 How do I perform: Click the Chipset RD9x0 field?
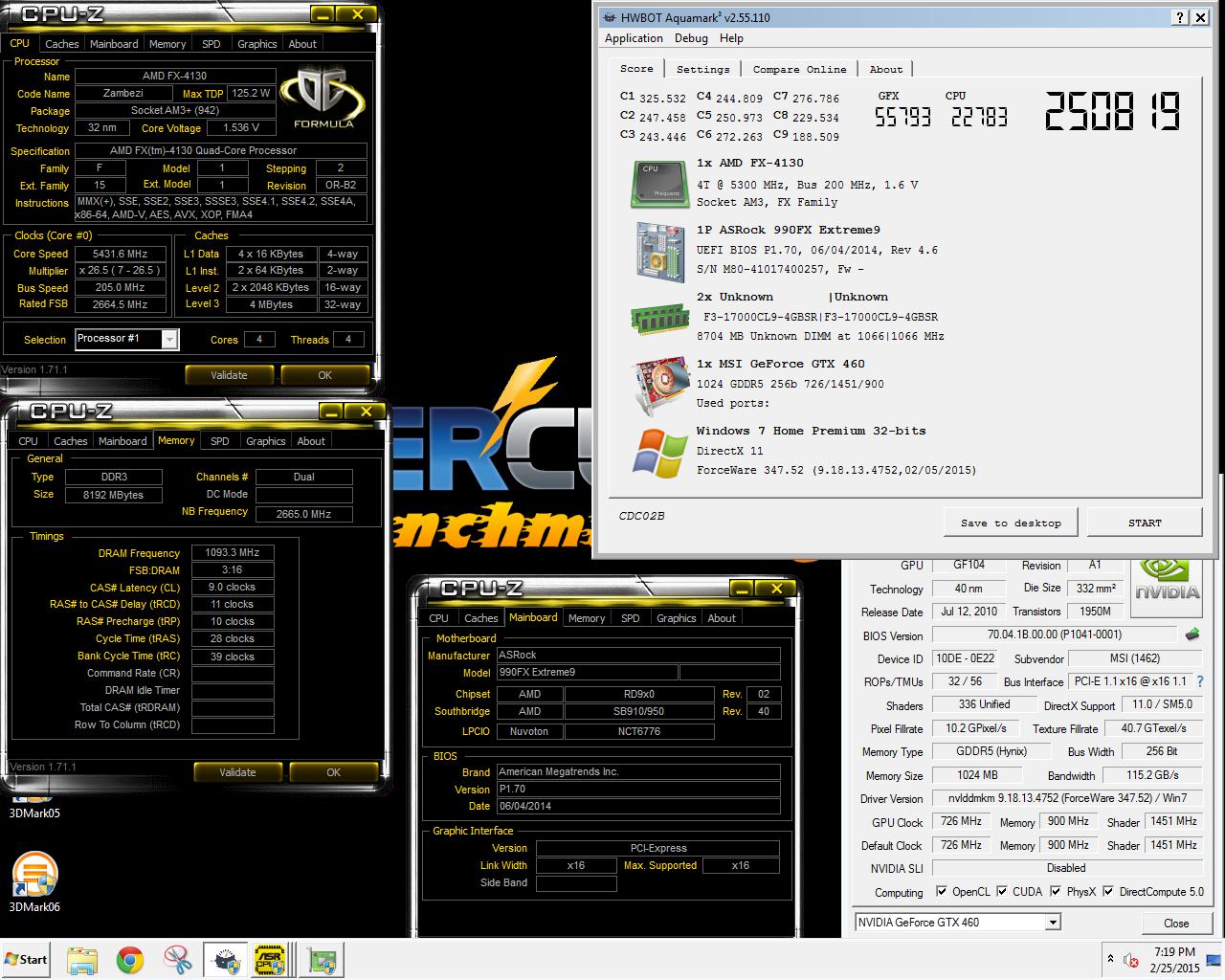click(639, 694)
